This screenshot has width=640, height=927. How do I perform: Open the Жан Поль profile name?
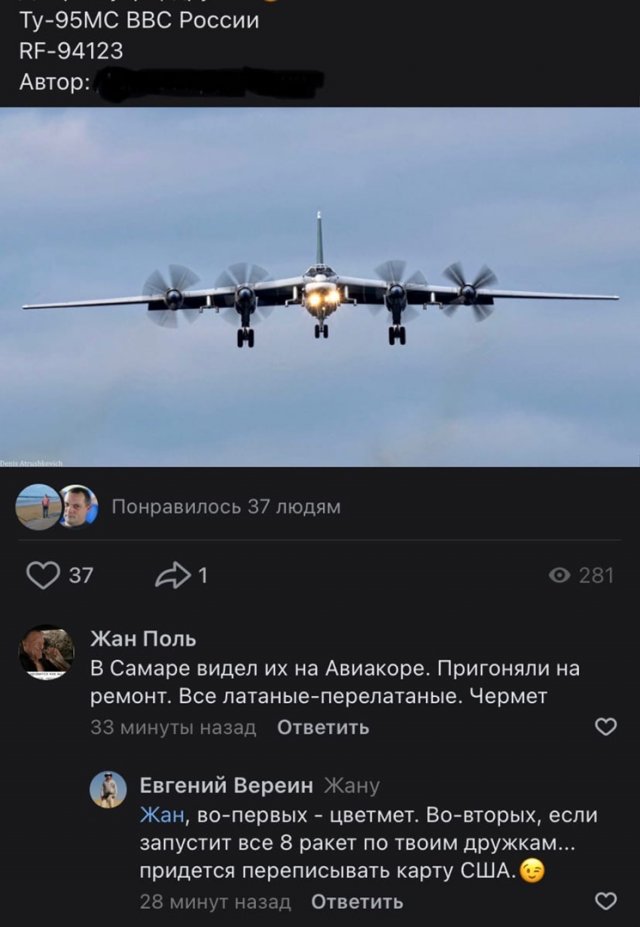coord(143,639)
